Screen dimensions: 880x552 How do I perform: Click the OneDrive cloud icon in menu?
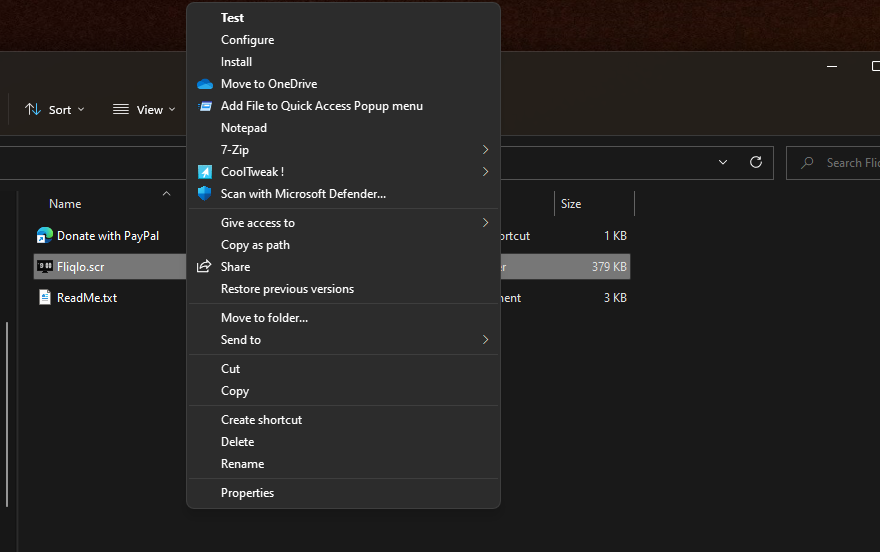pyautogui.click(x=205, y=84)
